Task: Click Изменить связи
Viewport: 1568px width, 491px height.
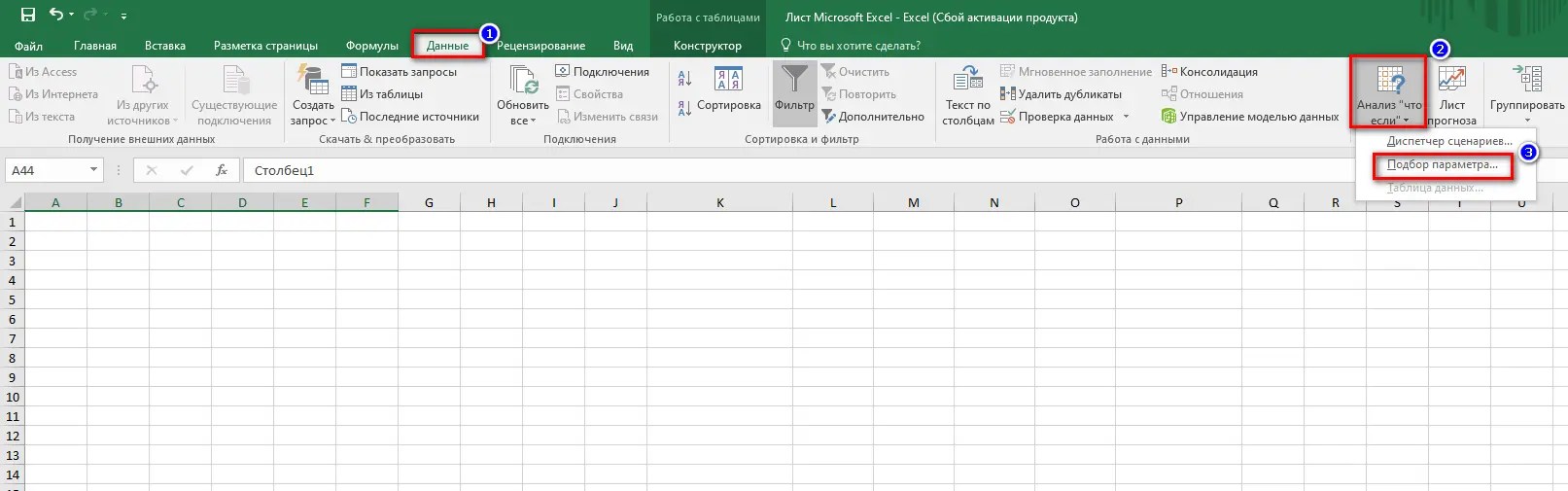Action: (608, 117)
